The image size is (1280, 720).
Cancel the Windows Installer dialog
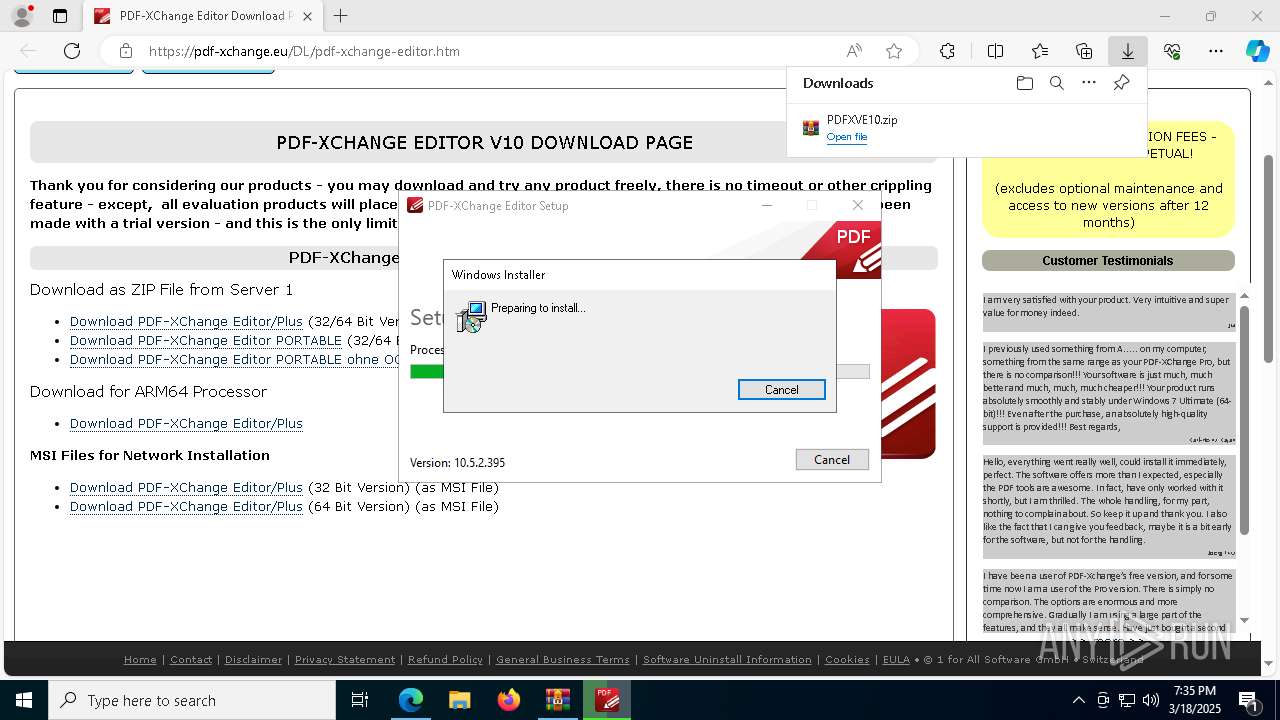tap(781, 390)
